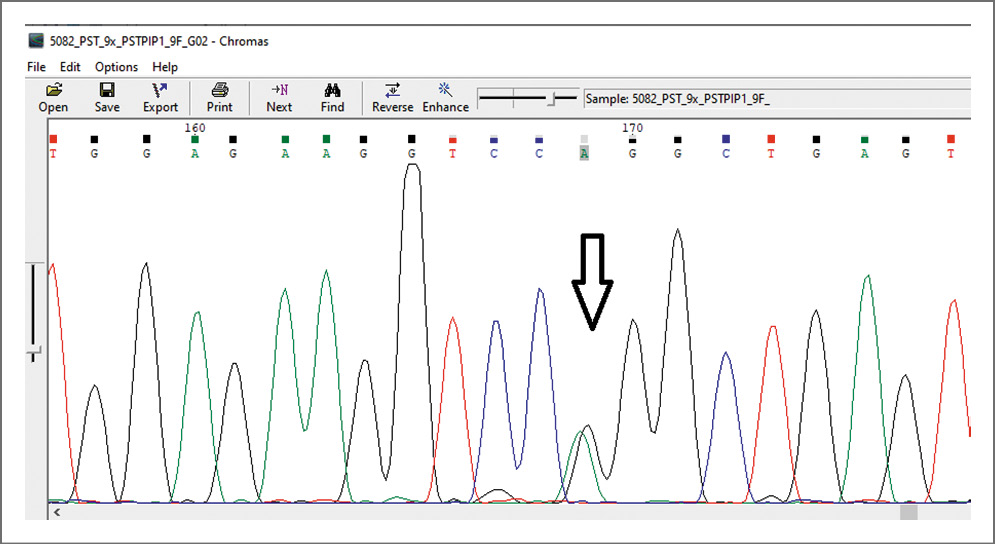Click the Enhance toolbar icon

click(x=445, y=97)
